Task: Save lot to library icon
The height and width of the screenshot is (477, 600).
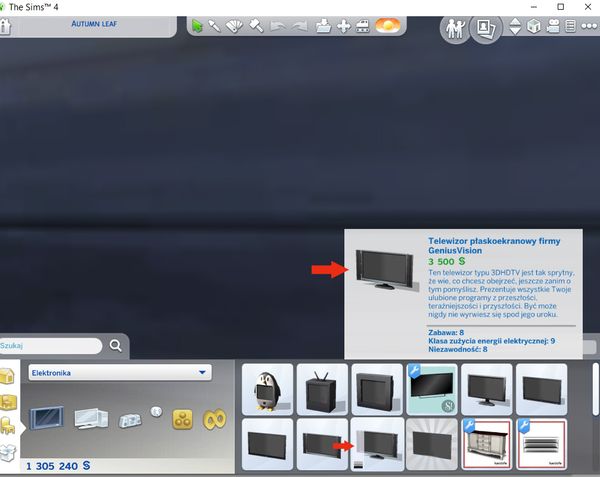Action: [x=323, y=26]
